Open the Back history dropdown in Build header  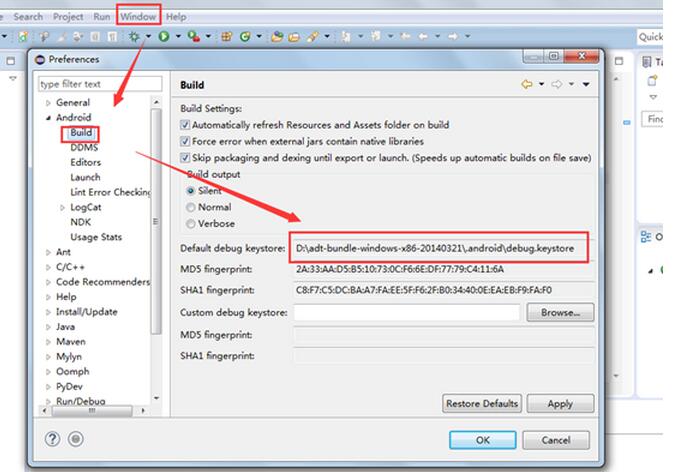[542, 84]
